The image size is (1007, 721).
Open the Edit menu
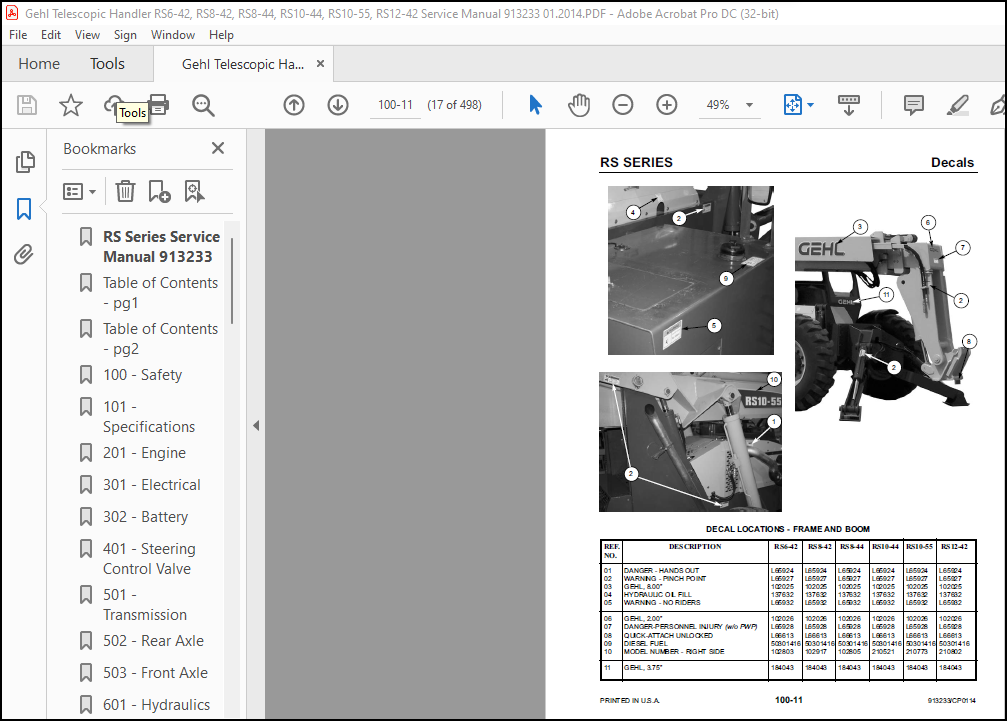51,35
